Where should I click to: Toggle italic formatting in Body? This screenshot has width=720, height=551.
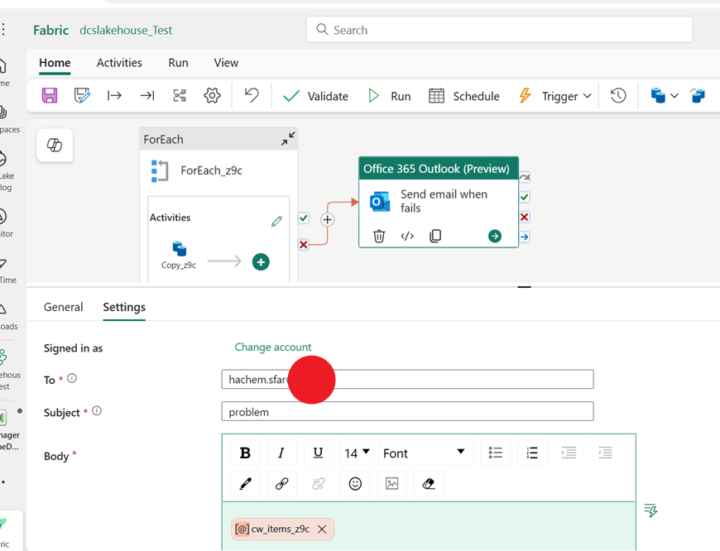click(281, 453)
